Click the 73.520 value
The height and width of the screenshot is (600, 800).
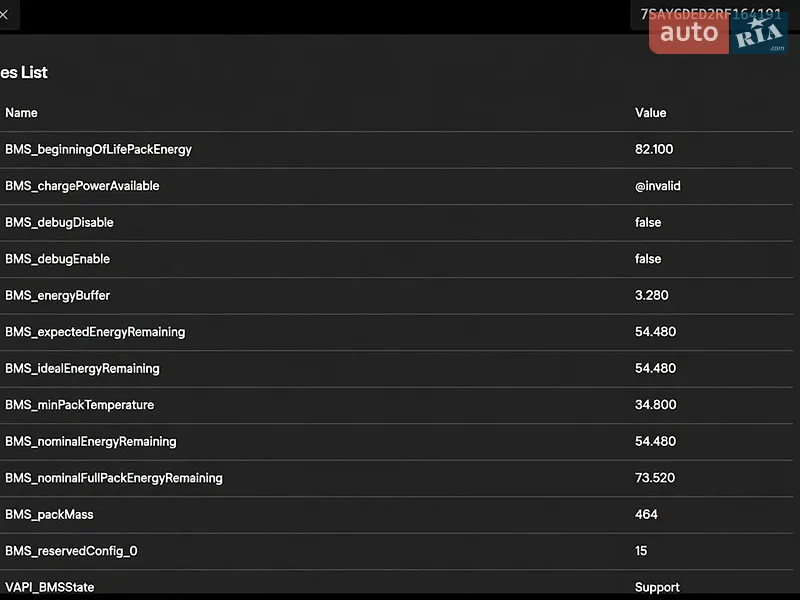click(x=655, y=478)
